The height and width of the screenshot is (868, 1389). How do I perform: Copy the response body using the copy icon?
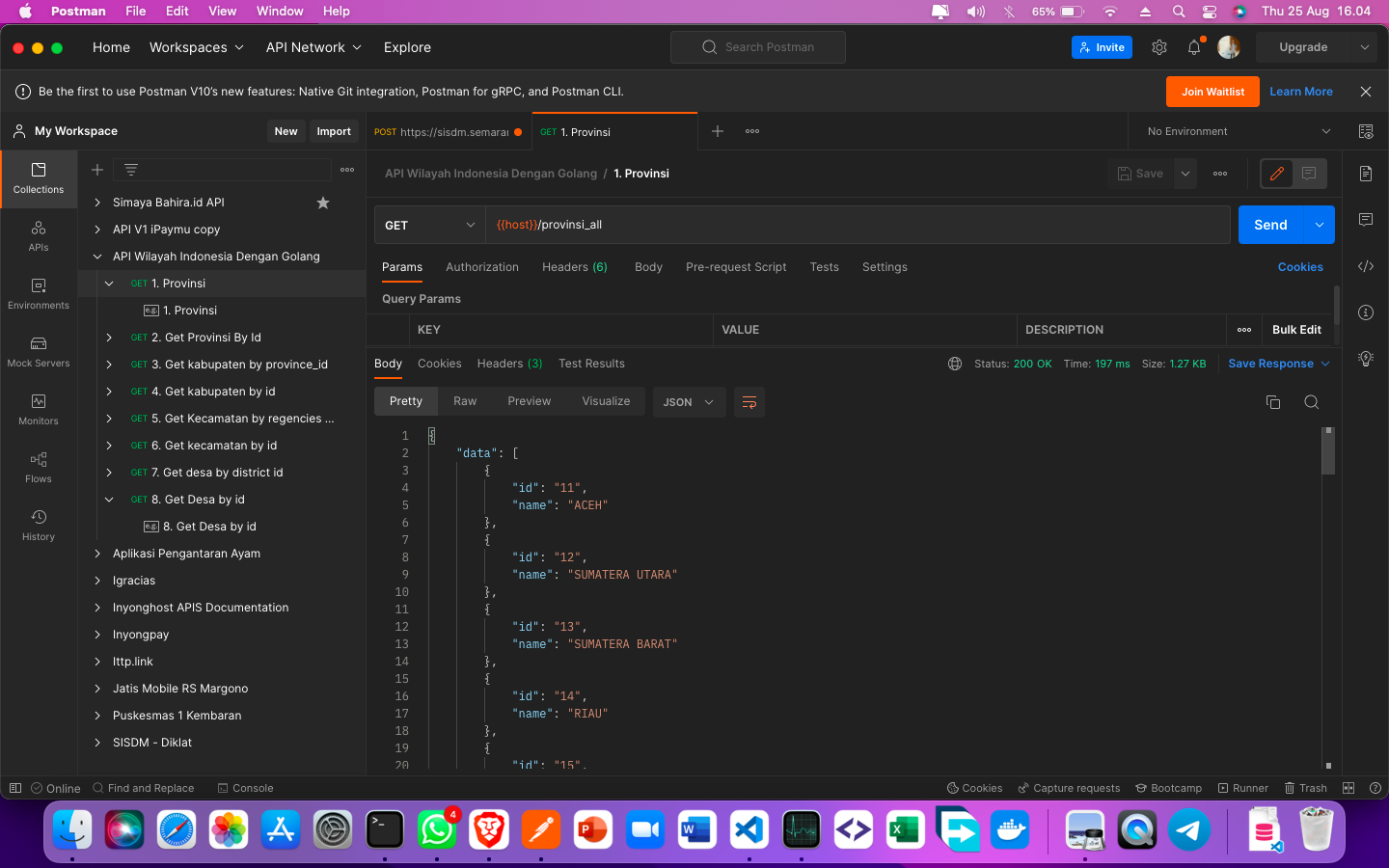pyautogui.click(x=1273, y=401)
